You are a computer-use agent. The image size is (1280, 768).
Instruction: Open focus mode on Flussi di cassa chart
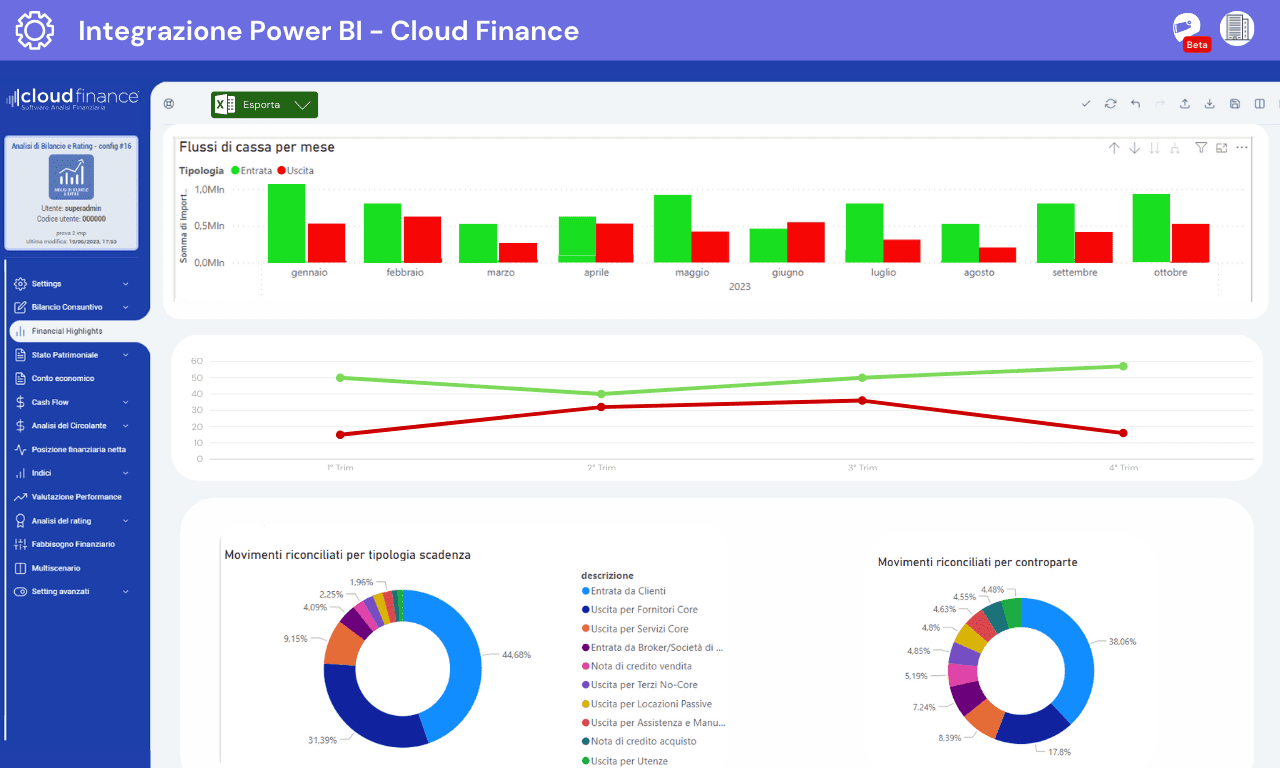[1222, 148]
